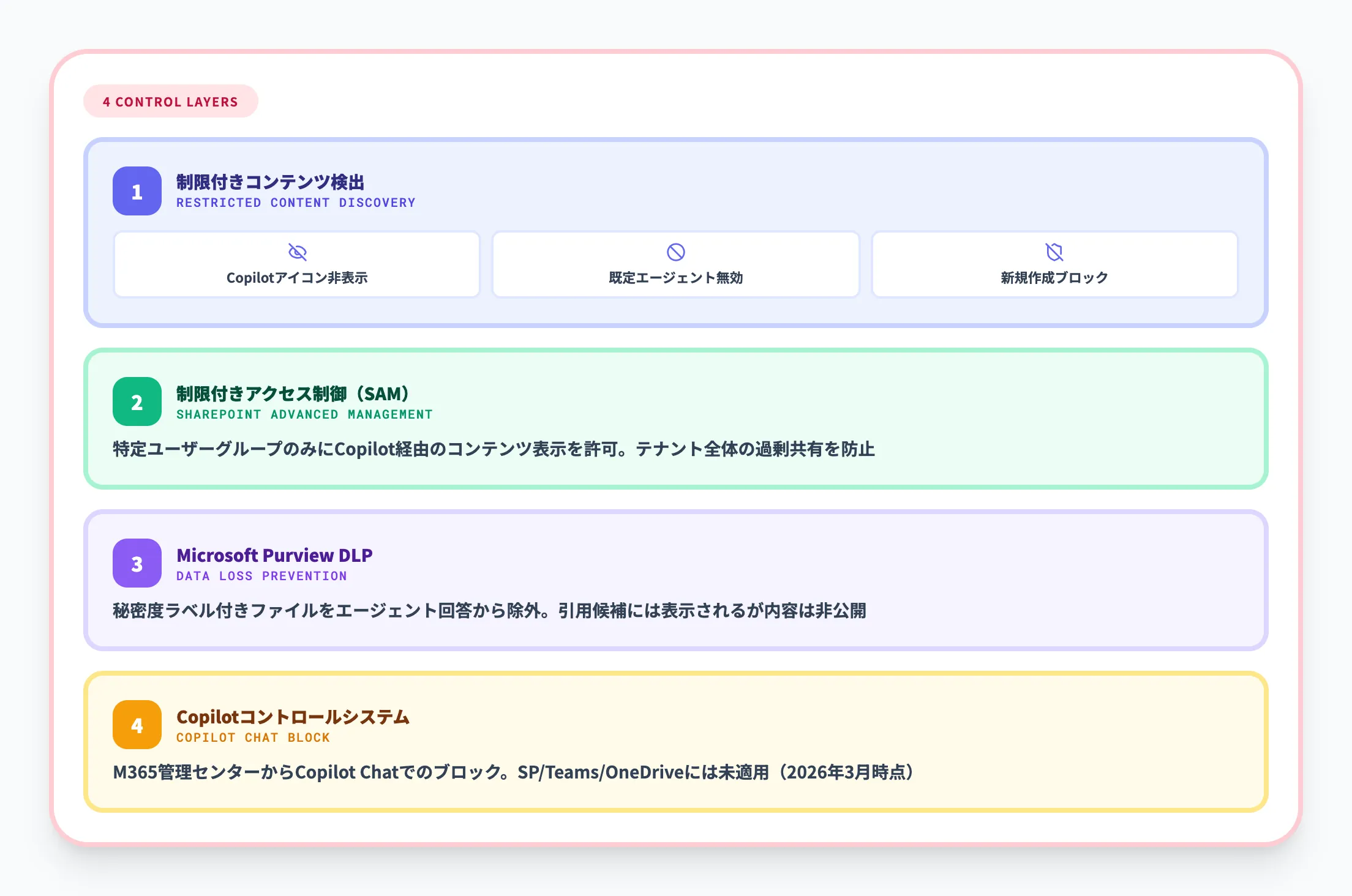Click the prohibited circle icon

click(675, 252)
